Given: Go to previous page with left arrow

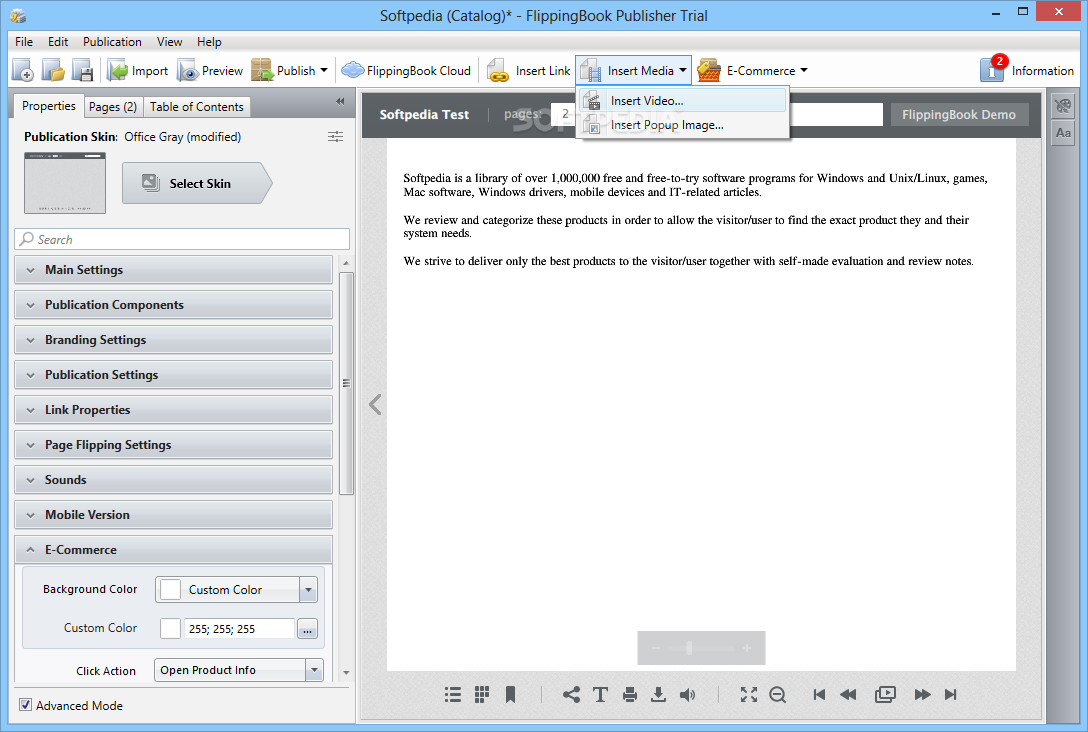Looking at the screenshot, I should click(375, 405).
